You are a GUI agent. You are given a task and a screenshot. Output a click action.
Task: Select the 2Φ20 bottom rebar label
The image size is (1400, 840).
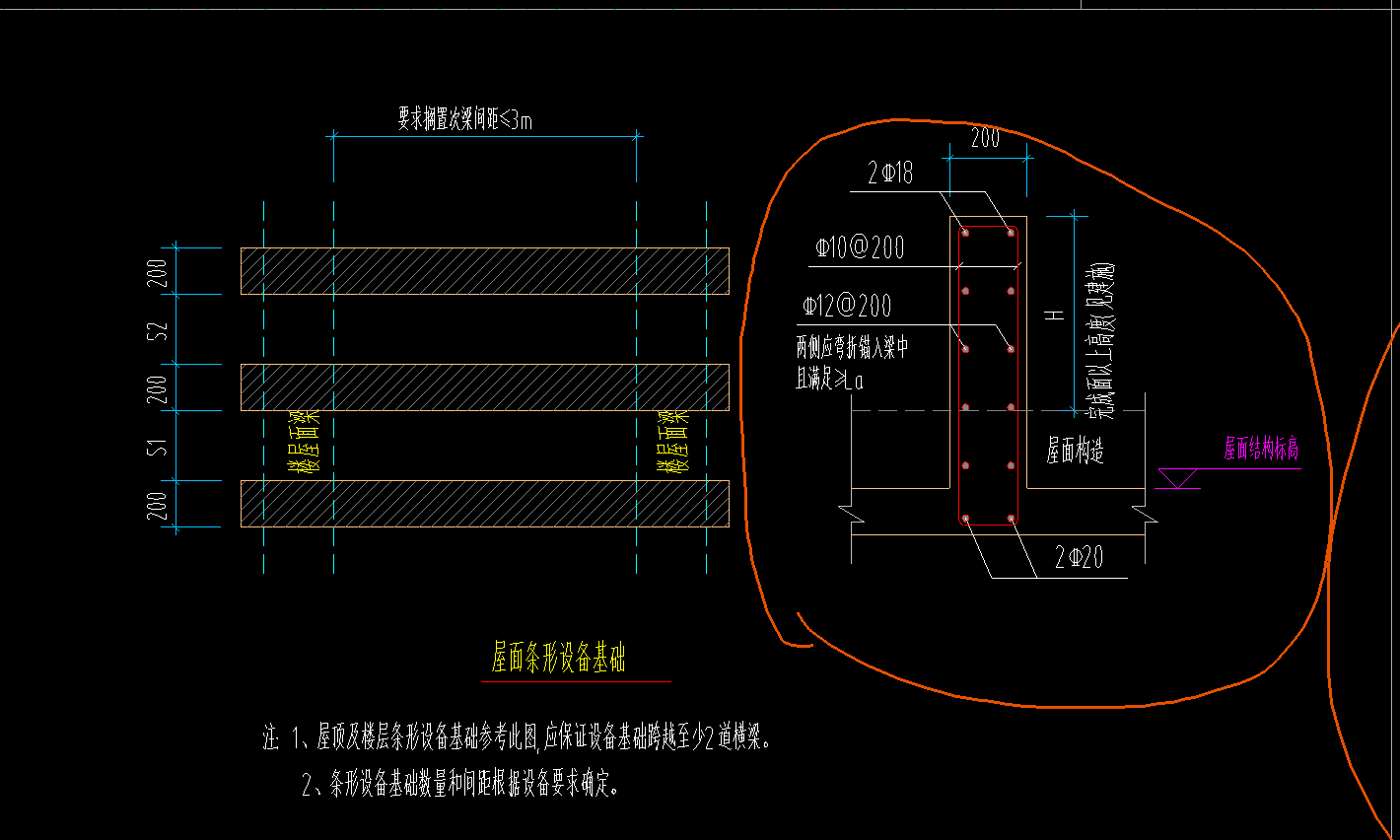click(1079, 558)
